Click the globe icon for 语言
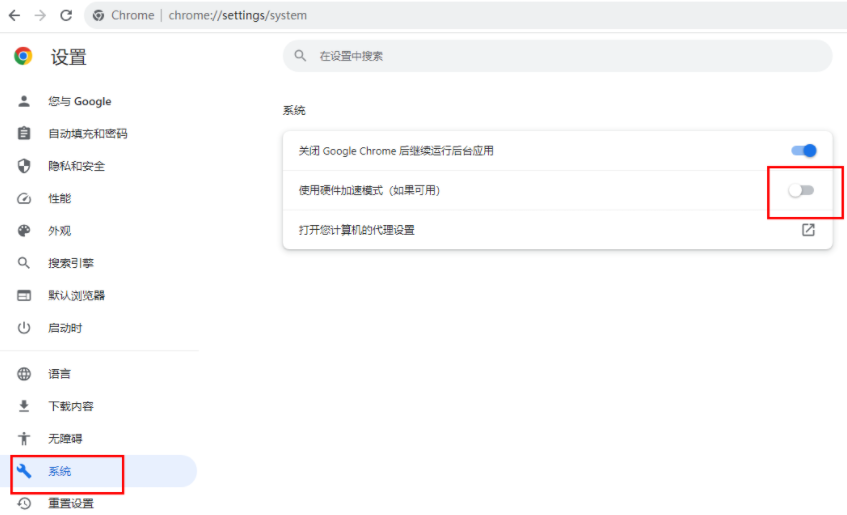Screen dimensions: 847x515 coord(24,374)
